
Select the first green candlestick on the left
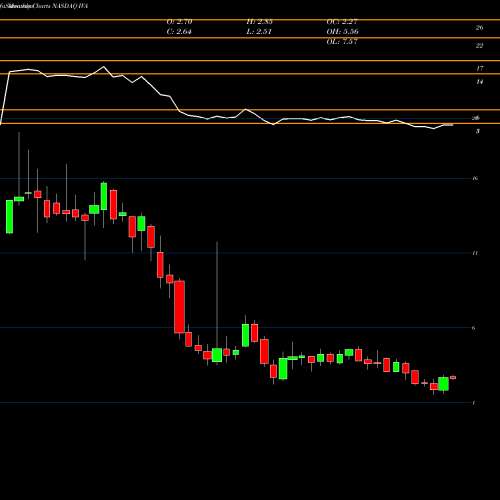[x=9, y=217]
